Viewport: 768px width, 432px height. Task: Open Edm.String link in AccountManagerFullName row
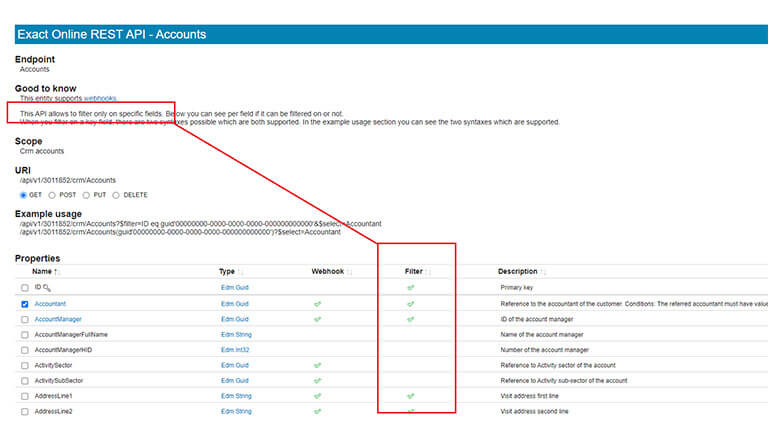coord(236,335)
